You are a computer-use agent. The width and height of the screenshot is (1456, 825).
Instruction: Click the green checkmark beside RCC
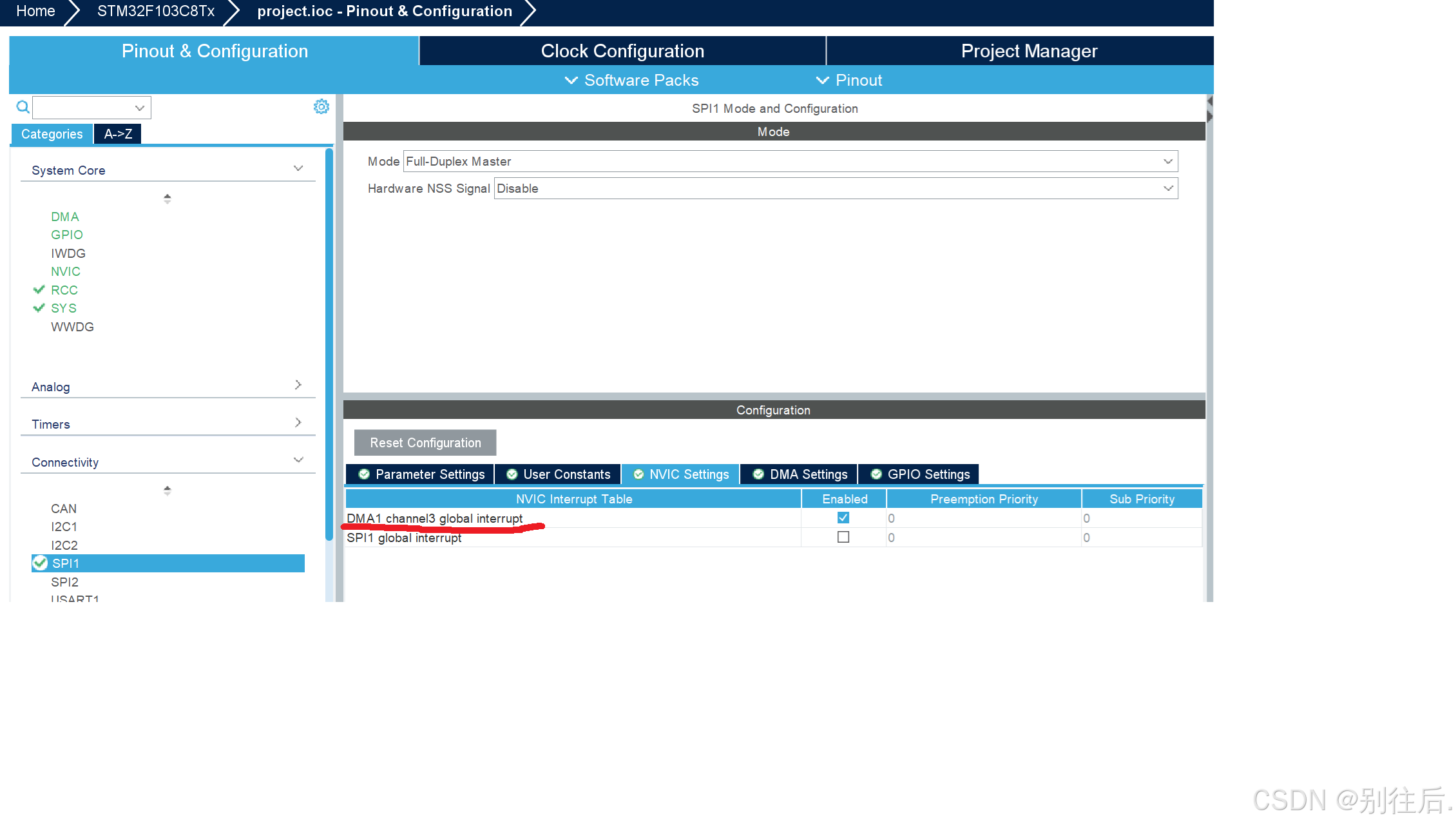pos(39,290)
